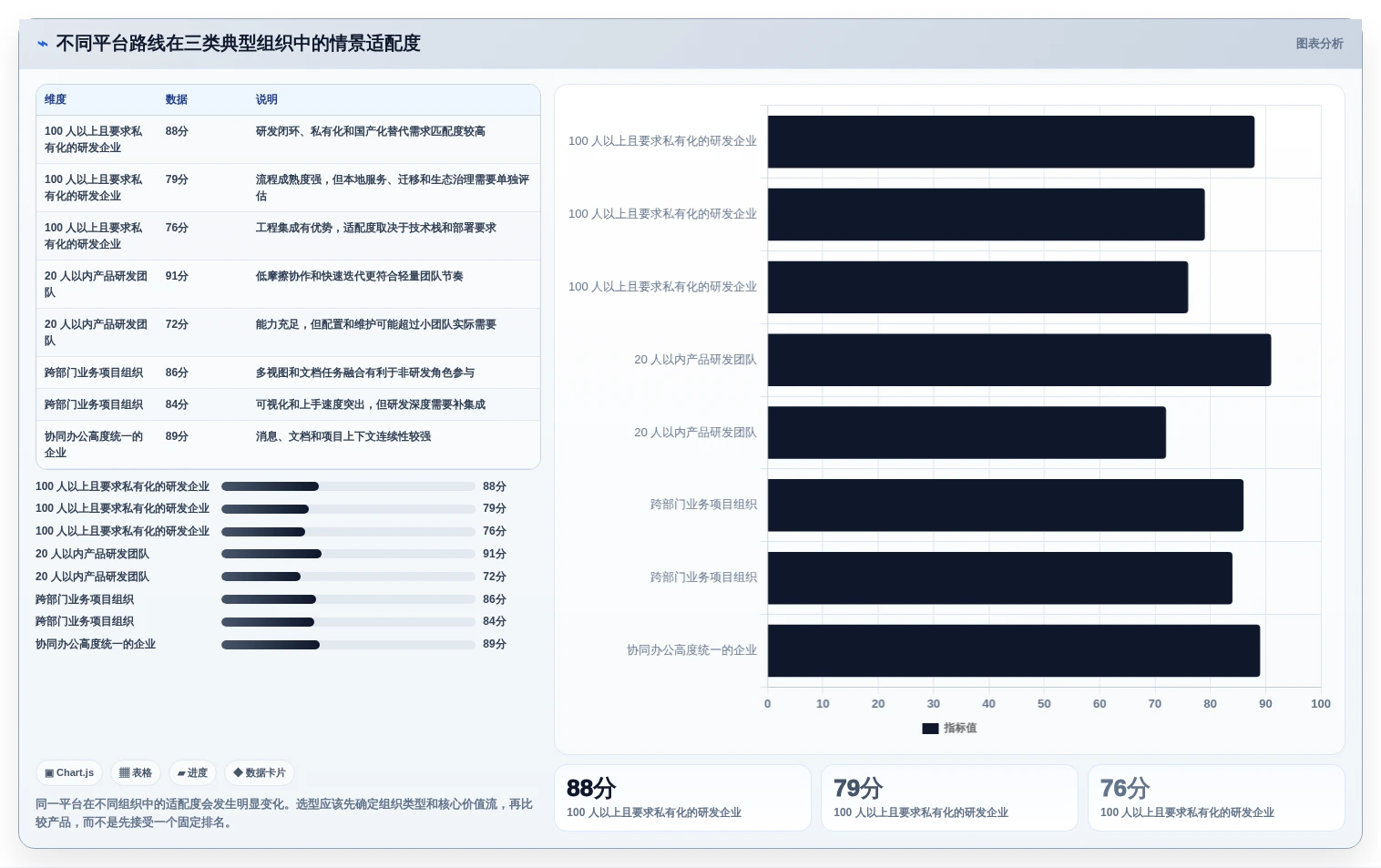The image size is (1381, 868).
Task: Click description starting 流程成熟度强
Action: (393, 188)
